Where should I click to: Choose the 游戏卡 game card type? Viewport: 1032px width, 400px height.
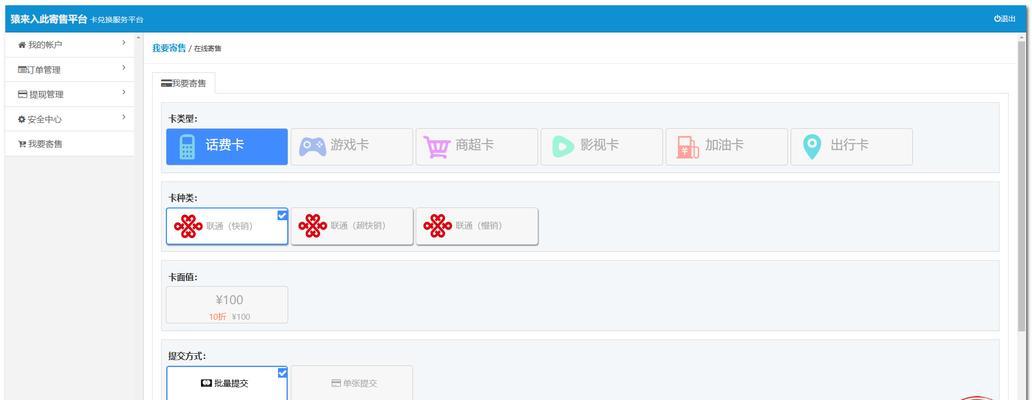click(351, 146)
